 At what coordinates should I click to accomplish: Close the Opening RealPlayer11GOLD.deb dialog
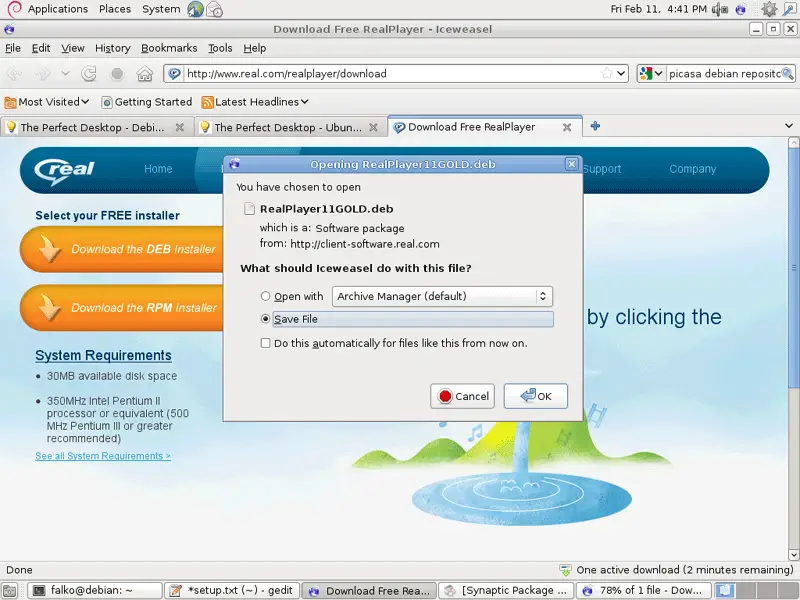pos(571,164)
